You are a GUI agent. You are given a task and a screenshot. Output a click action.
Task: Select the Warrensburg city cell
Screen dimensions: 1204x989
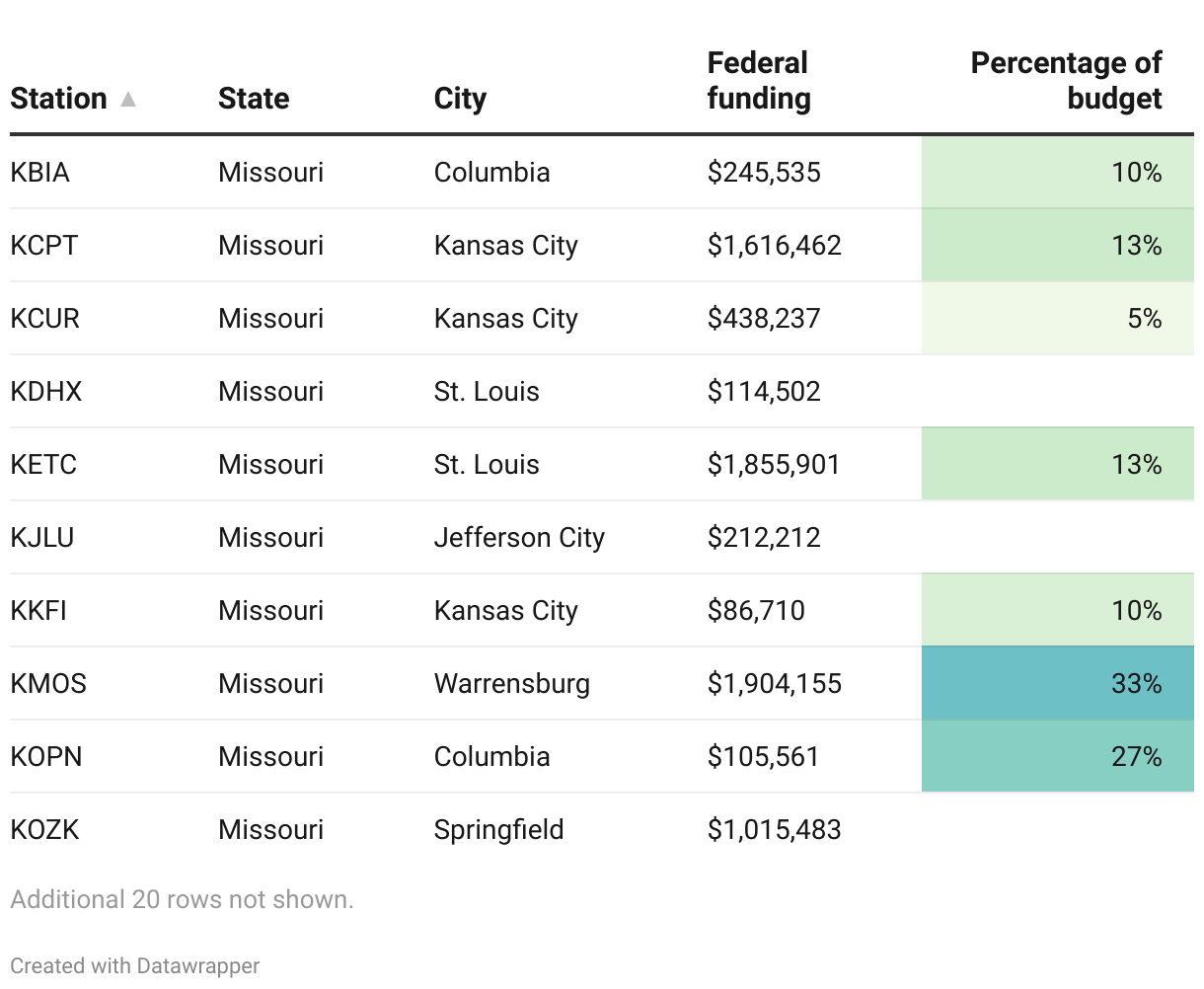coord(511,683)
